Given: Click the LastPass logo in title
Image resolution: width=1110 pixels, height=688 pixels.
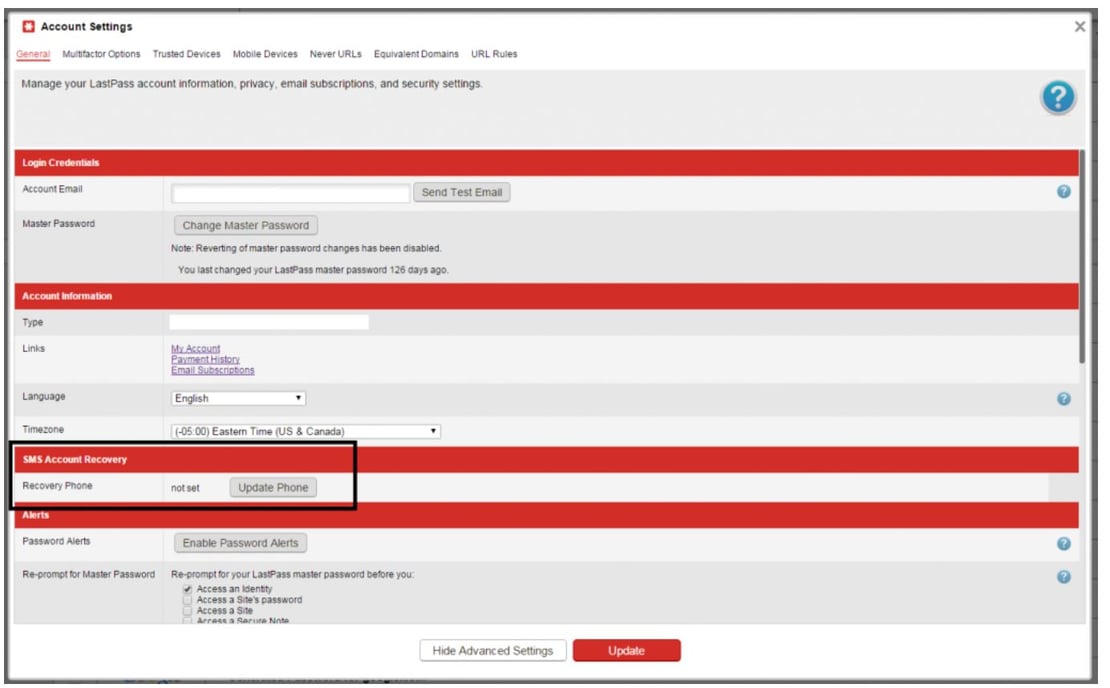Looking at the screenshot, I should (x=28, y=26).
